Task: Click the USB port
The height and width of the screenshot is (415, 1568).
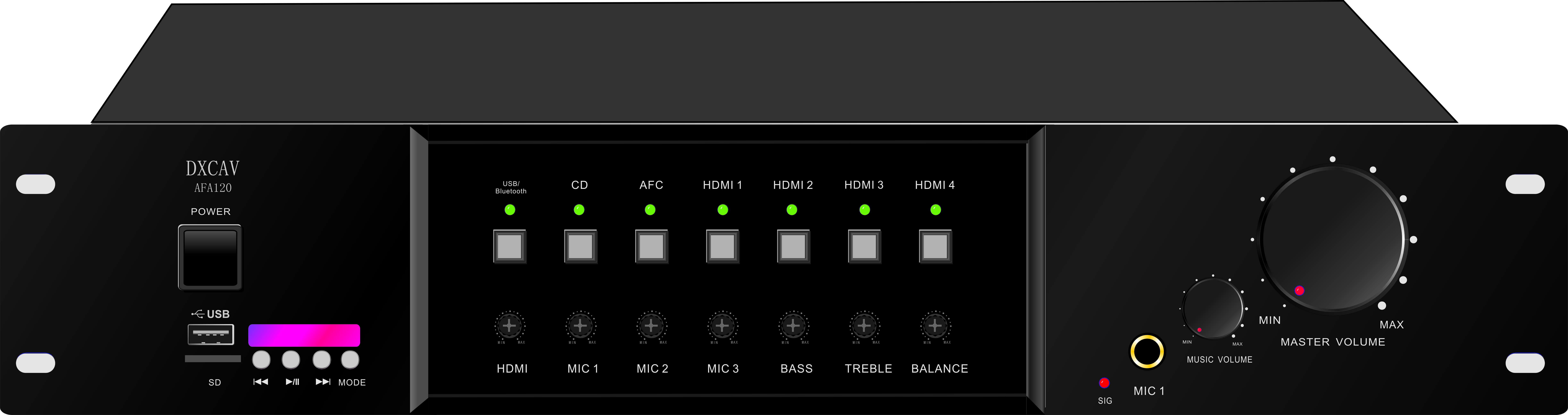Action: 211,335
